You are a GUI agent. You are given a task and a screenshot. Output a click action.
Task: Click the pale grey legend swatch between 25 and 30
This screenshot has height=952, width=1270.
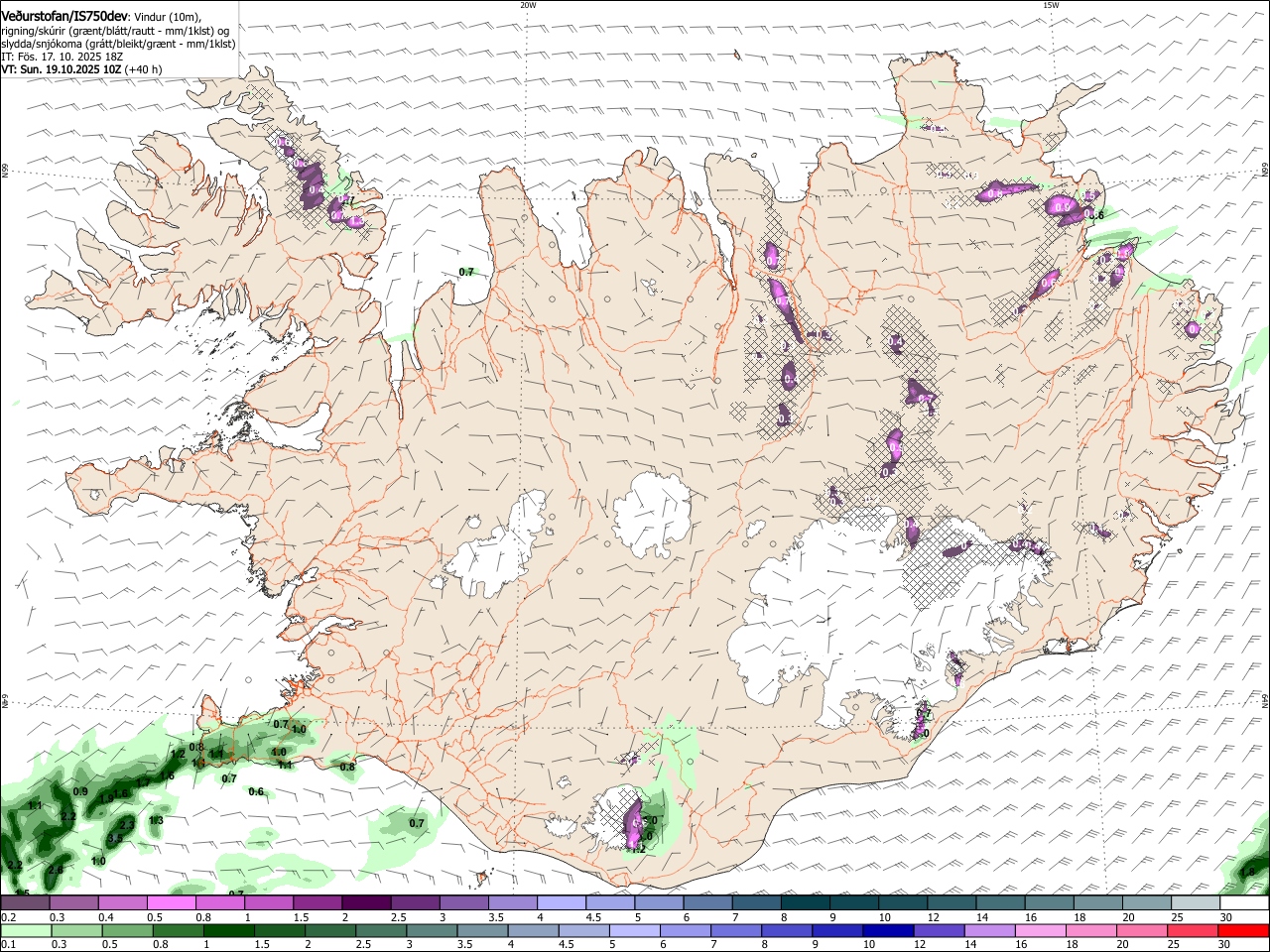(1195, 903)
